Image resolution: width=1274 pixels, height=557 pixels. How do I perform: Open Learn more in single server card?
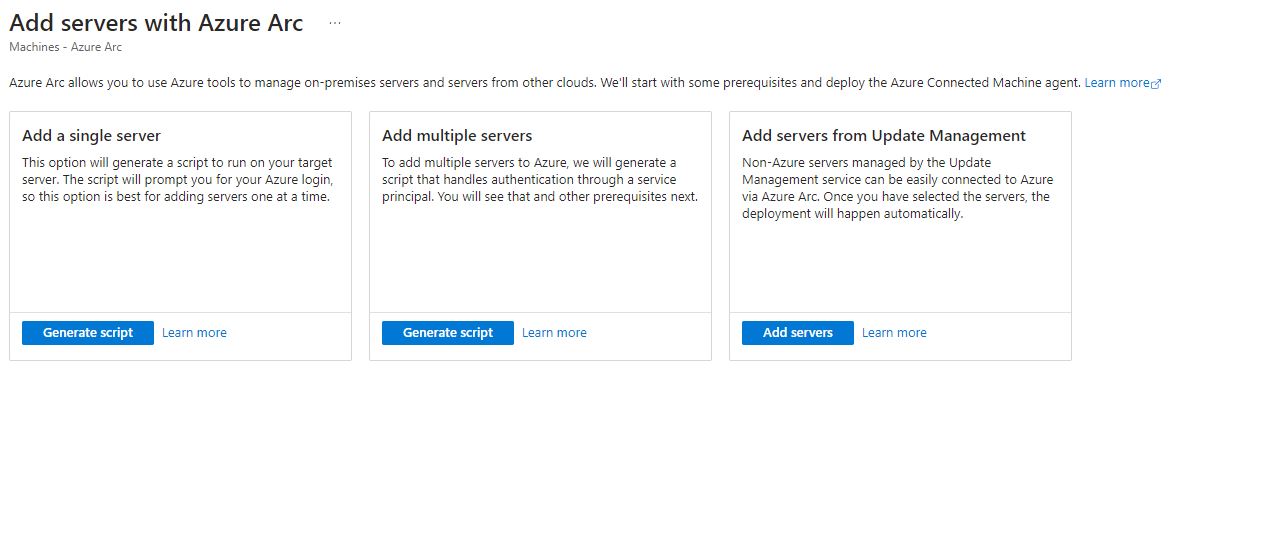pyautogui.click(x=194, y=333)
